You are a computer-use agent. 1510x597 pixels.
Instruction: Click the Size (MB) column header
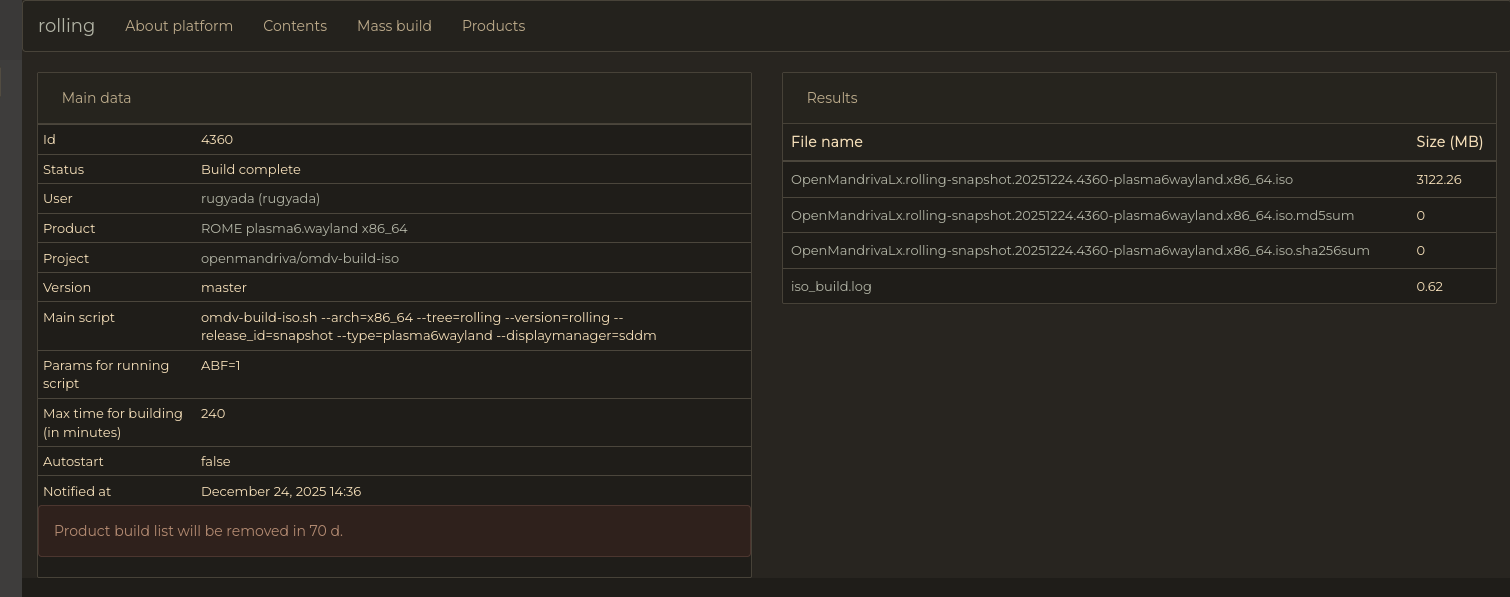pyautogui.click(x=1449, y=142)
